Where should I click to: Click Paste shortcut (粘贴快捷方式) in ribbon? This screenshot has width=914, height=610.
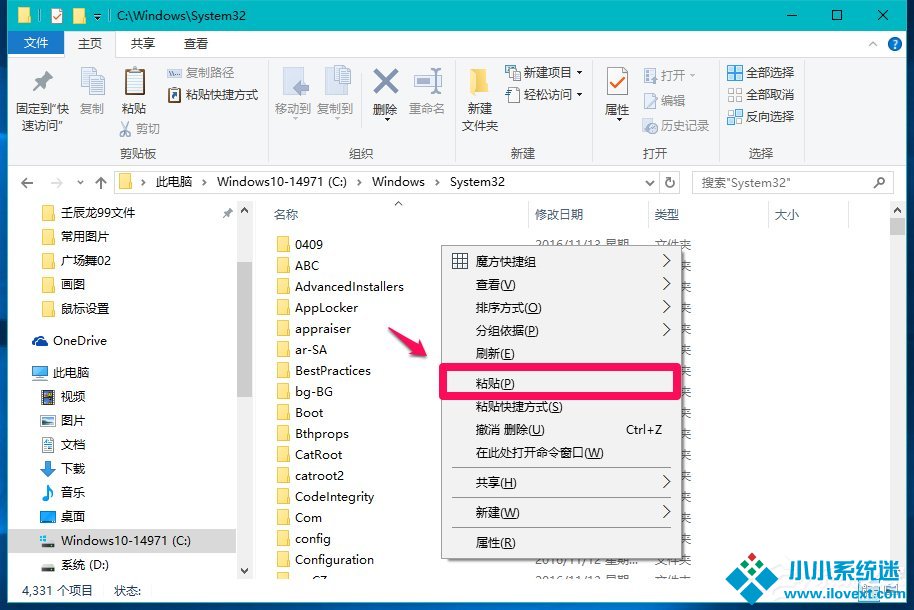(x=213, y=95)
